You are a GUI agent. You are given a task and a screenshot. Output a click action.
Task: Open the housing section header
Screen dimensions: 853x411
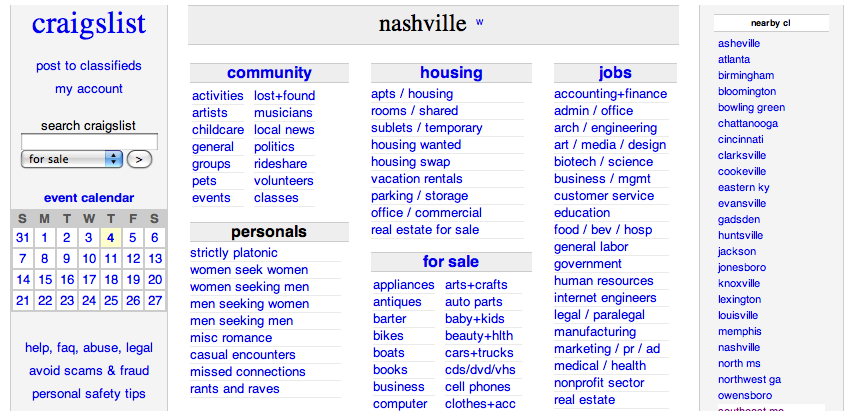(451, 73)
